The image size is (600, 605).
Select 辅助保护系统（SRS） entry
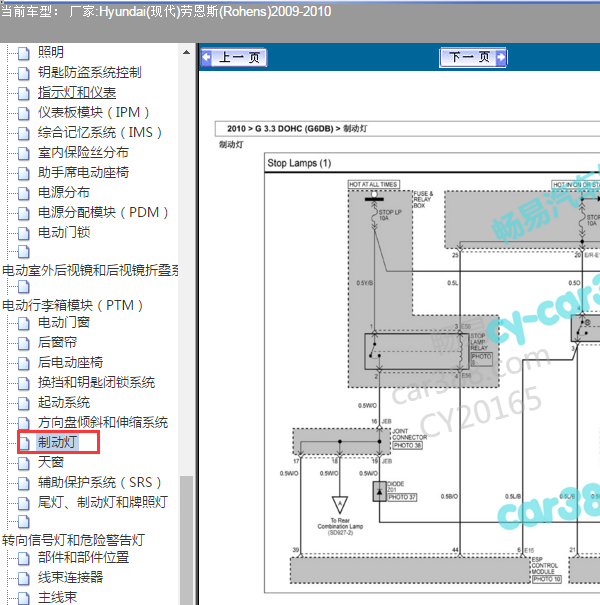100,483
